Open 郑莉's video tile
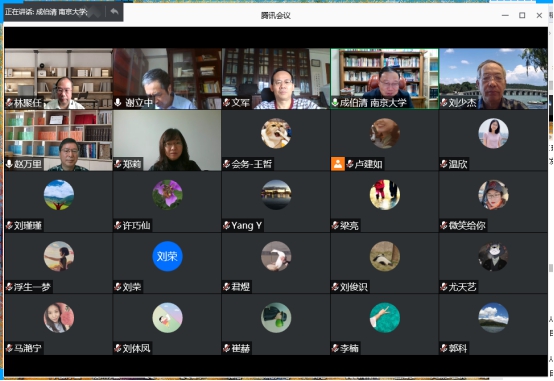Screen dimensions: 554x381 coord(167,140)
